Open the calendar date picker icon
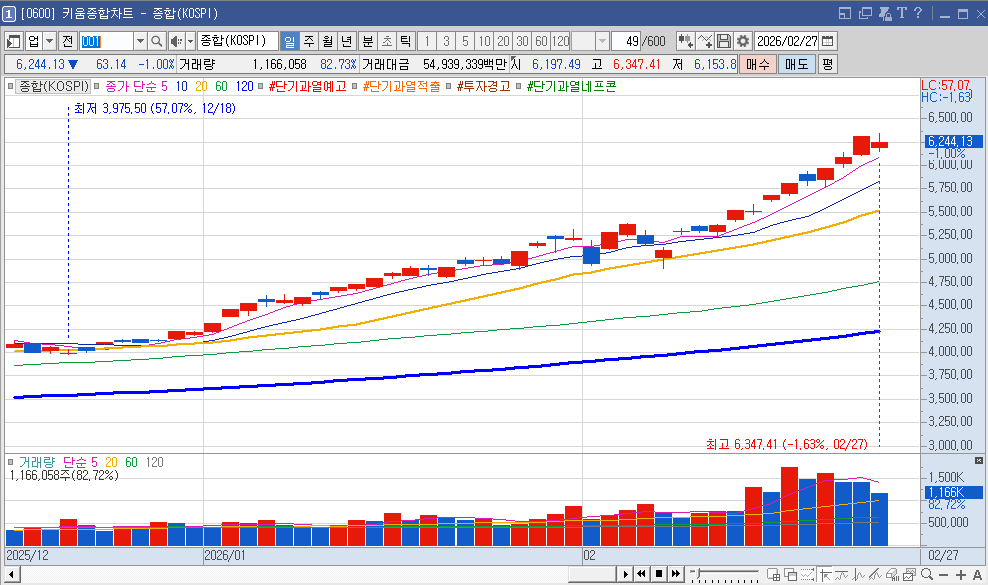Screen dimensions: 988x585 pyautogui.click(x=828, y=41)
